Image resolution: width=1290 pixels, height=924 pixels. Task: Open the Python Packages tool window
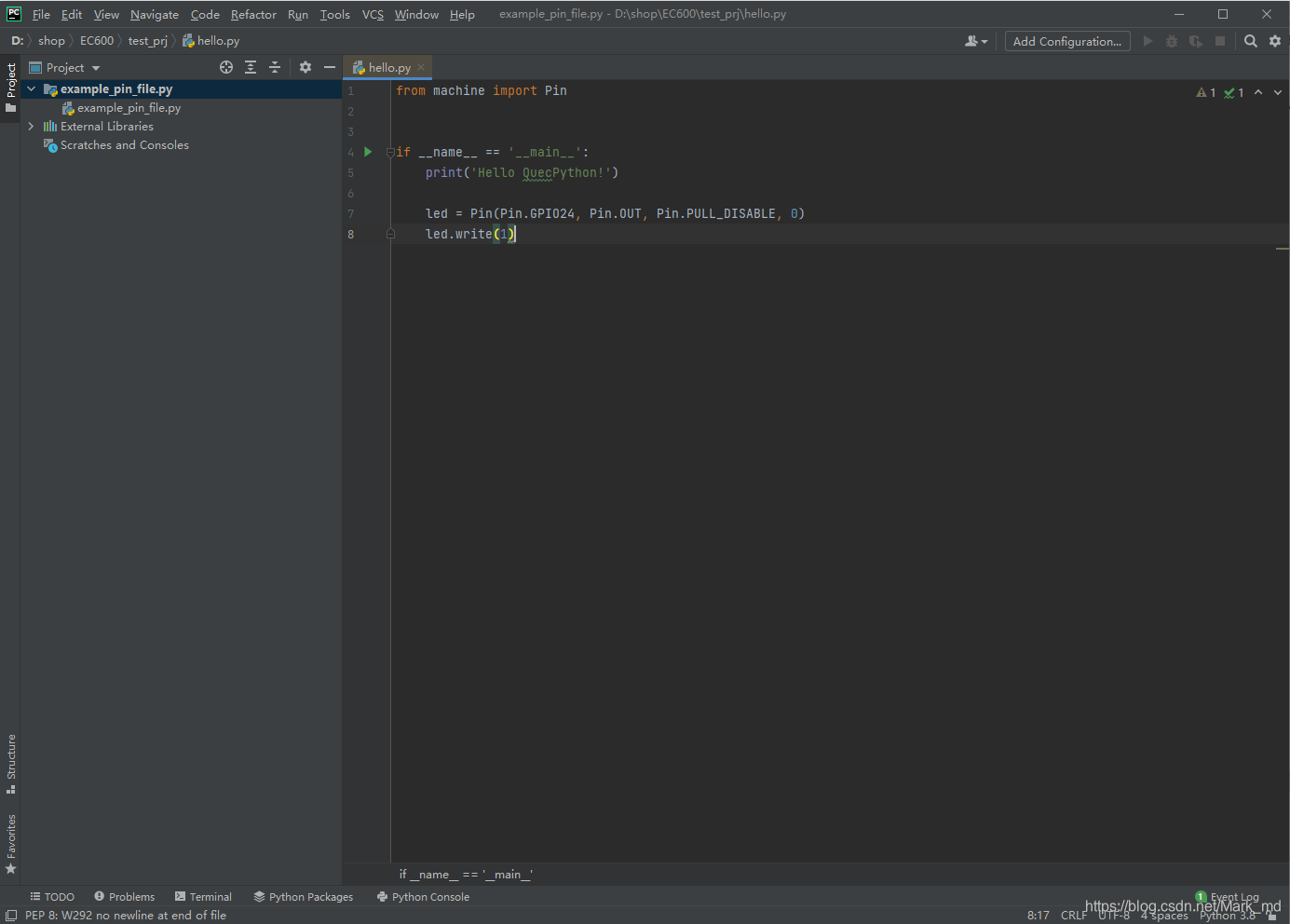(x=304, y=897)
